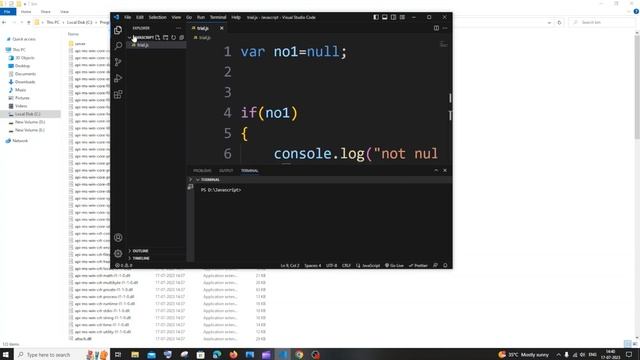This screenshot has height=360, width=640.
Task: Click Spaces: 4 indentation setting
Action: (x=313, y=265)
